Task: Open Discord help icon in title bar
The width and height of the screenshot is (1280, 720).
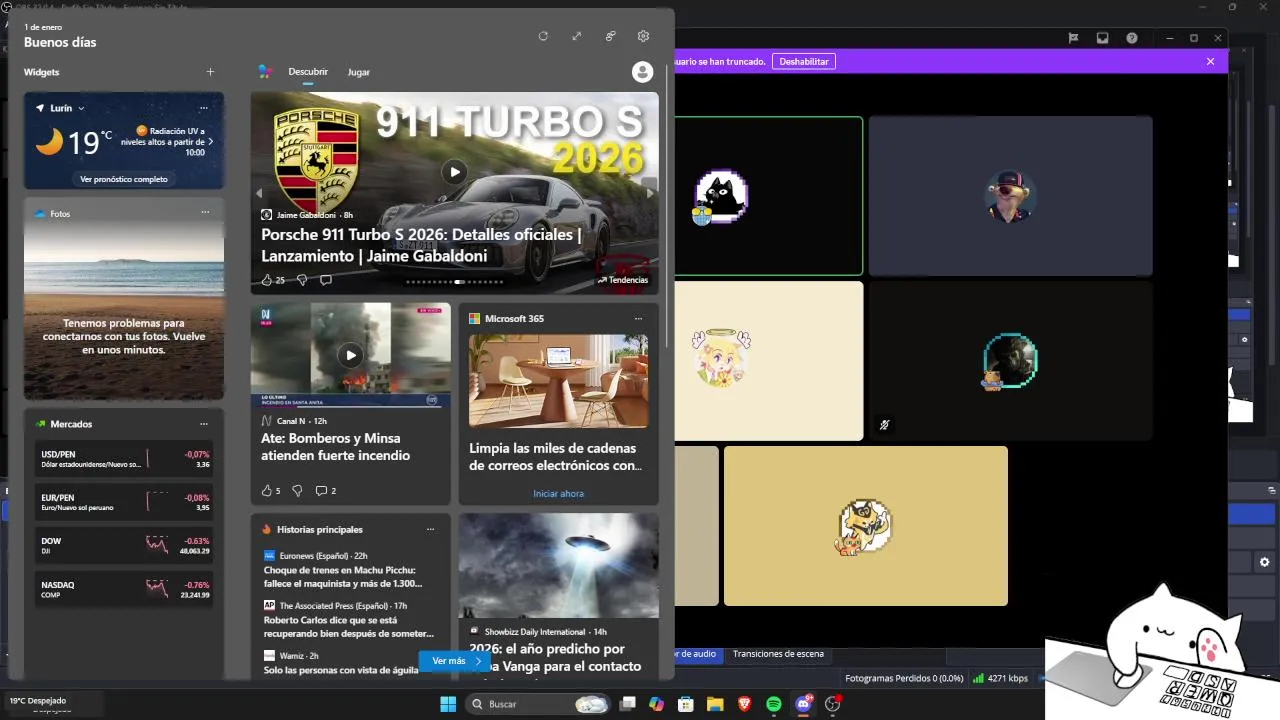Action: click(1132, 38)
